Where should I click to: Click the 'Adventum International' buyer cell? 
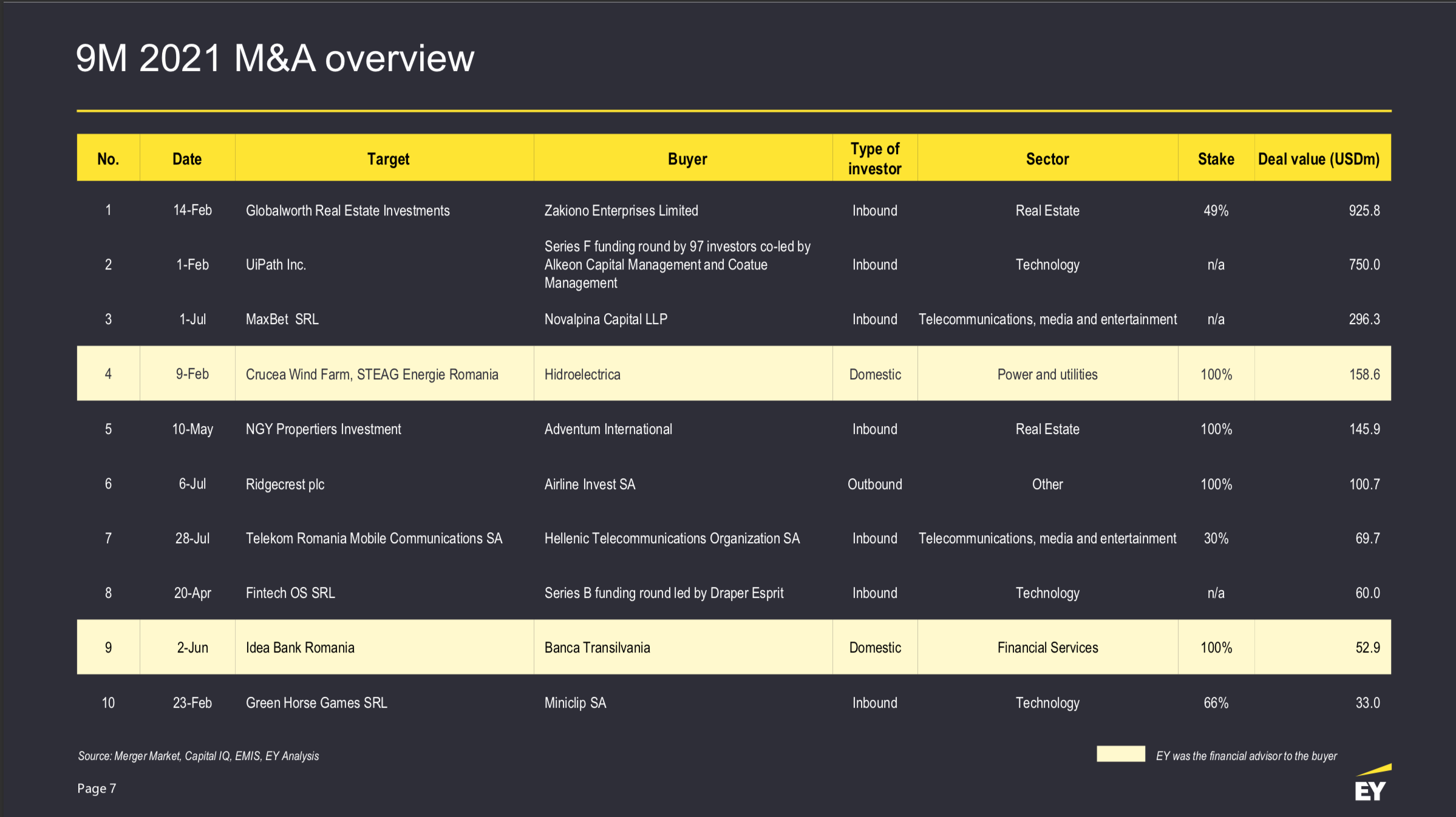pyautogui.click(x=608, y=429)
